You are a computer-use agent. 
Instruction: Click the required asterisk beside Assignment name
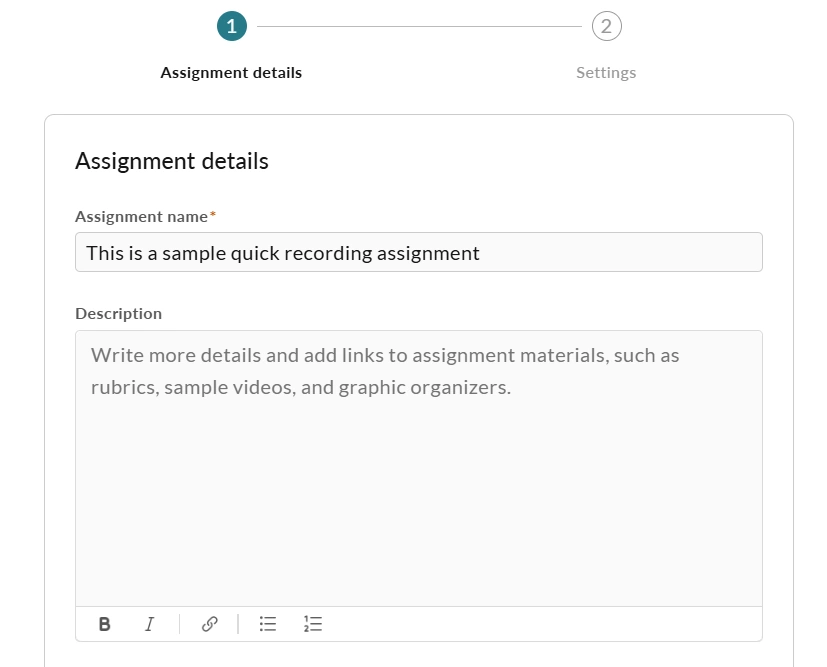(x=213, y=214)
